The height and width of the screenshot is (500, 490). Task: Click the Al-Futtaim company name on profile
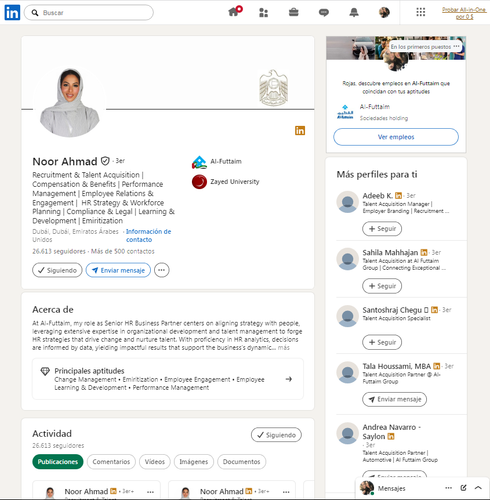(226, 161)
